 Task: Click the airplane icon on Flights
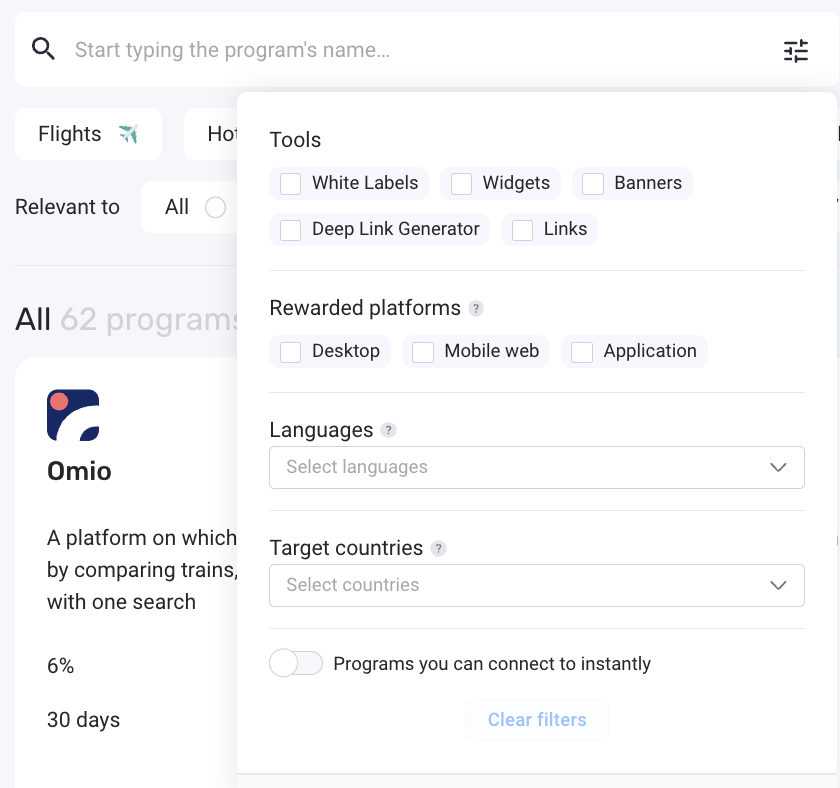point(128,134)
